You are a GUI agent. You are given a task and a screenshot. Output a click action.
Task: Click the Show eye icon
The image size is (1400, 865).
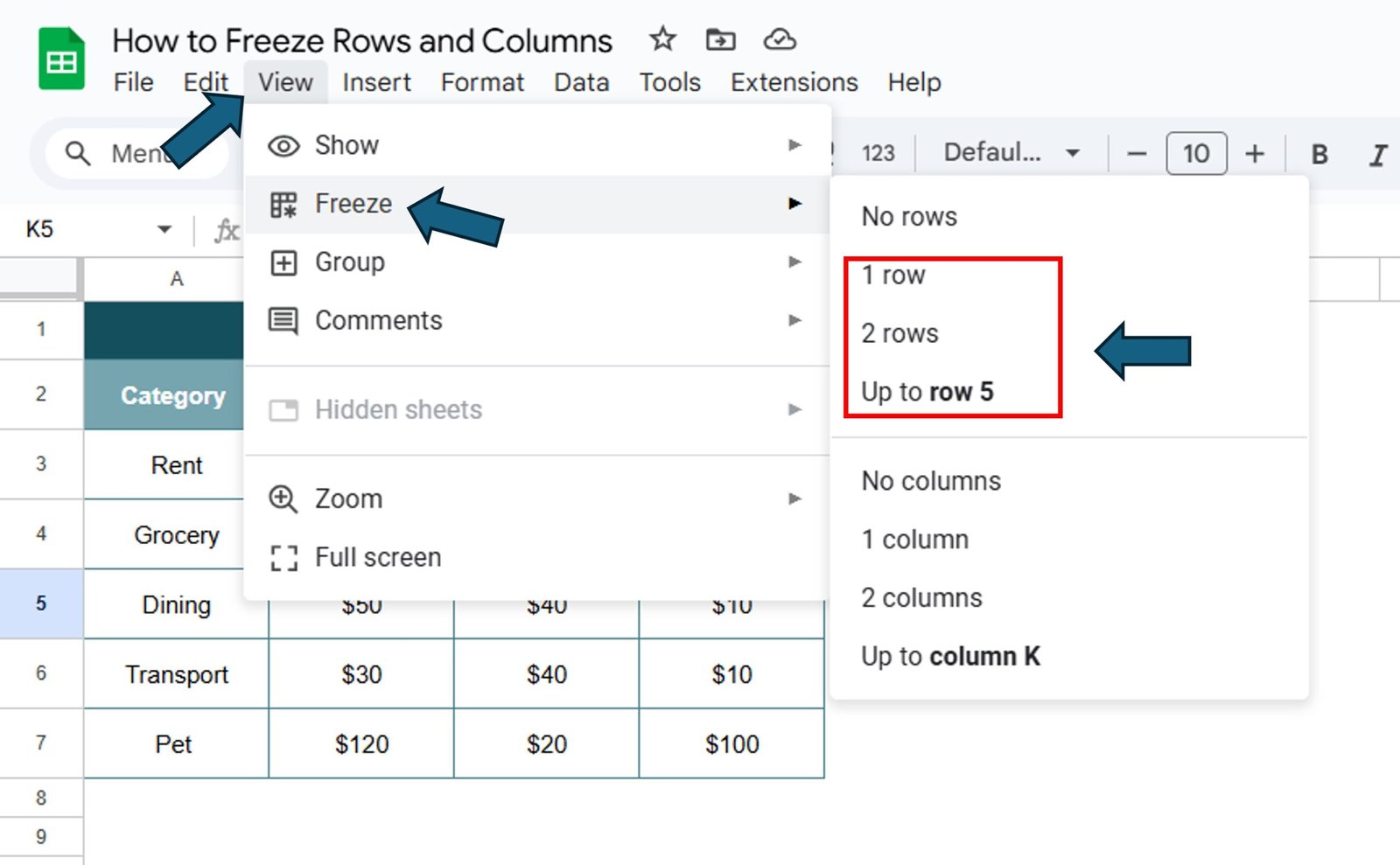[283, 146]
